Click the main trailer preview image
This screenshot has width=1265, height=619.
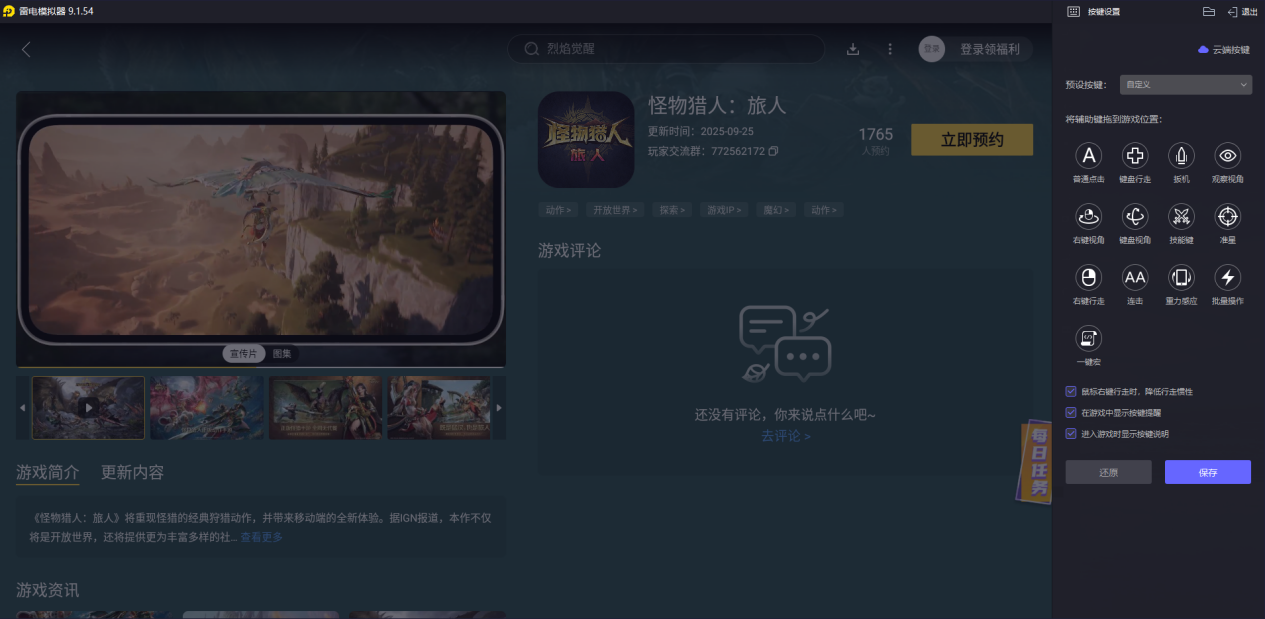coord(261,229)
